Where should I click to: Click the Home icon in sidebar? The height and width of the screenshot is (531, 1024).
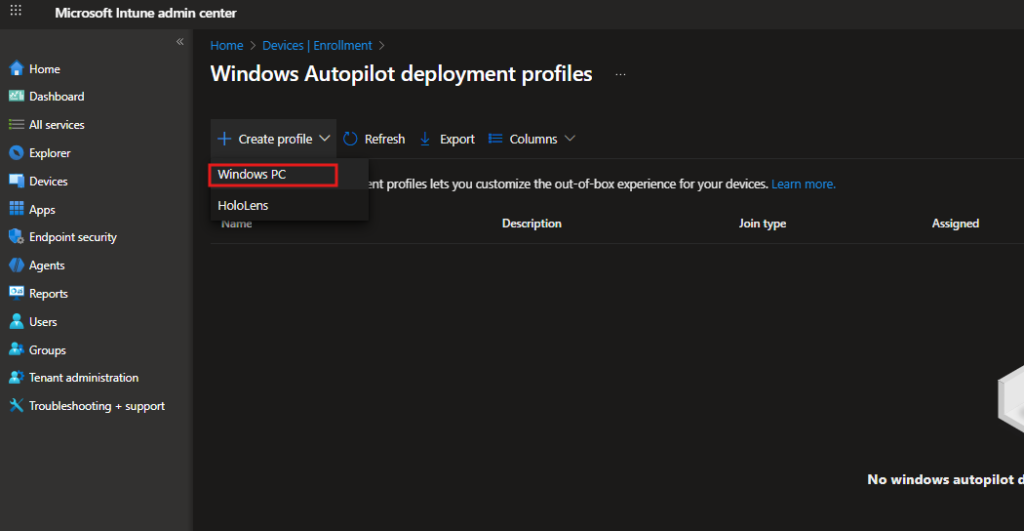(16, 69)
